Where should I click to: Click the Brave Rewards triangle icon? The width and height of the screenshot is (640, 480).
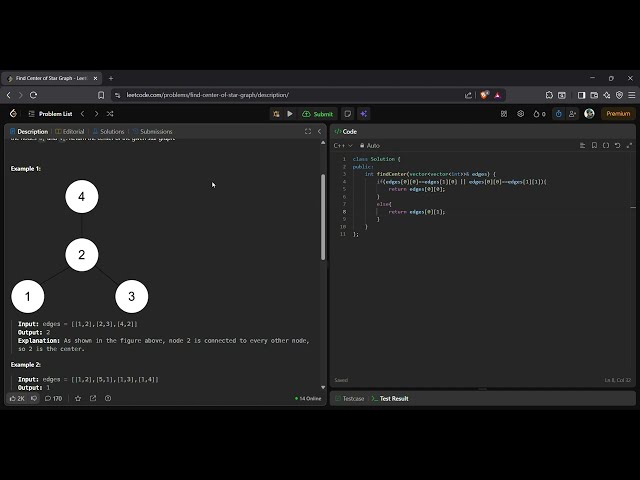(x=497, y=95)
